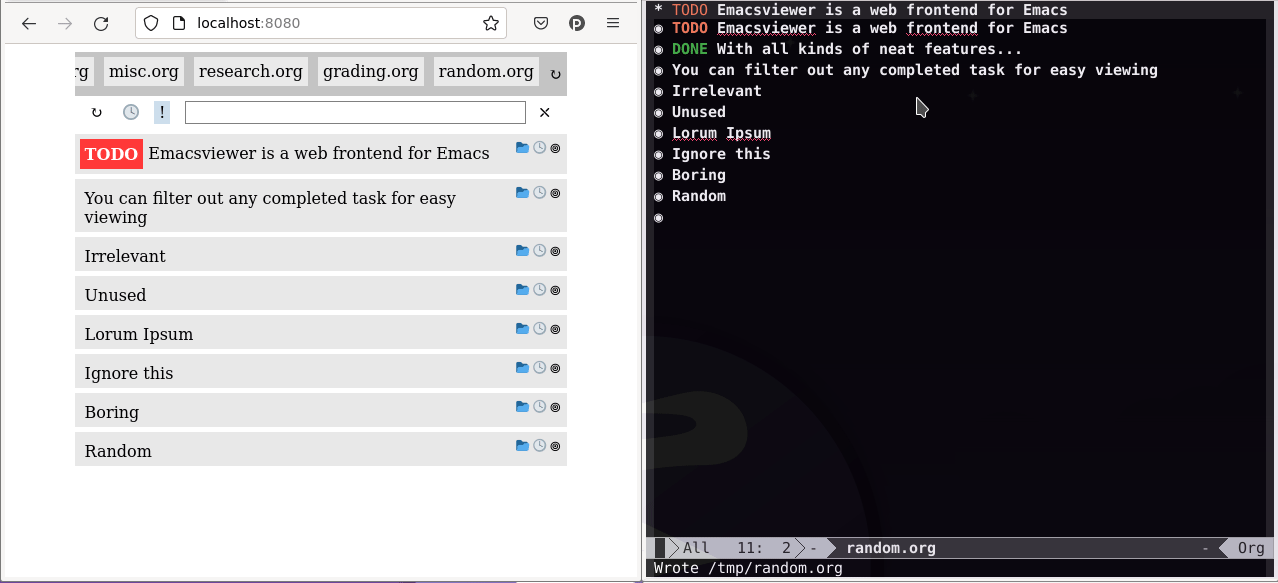Screen dimensions: 1278x583
Task: Click clock icon on Irrelevant row
Action: tap(539, 251)
